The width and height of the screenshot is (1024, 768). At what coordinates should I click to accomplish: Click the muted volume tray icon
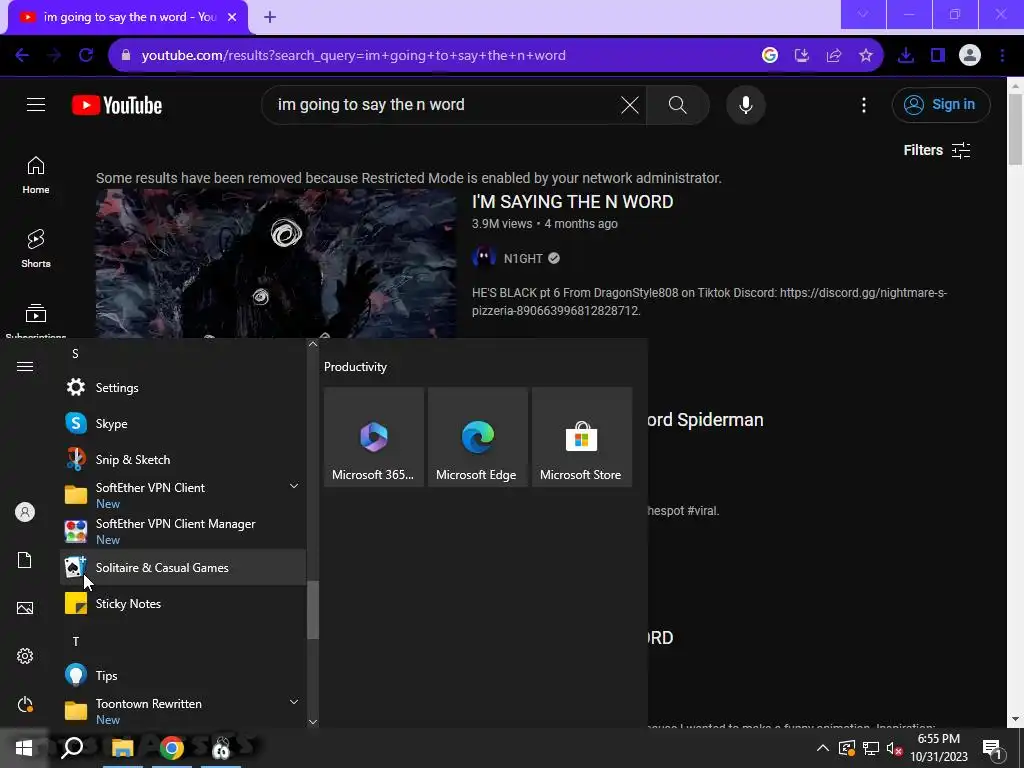tap(893, 748)
